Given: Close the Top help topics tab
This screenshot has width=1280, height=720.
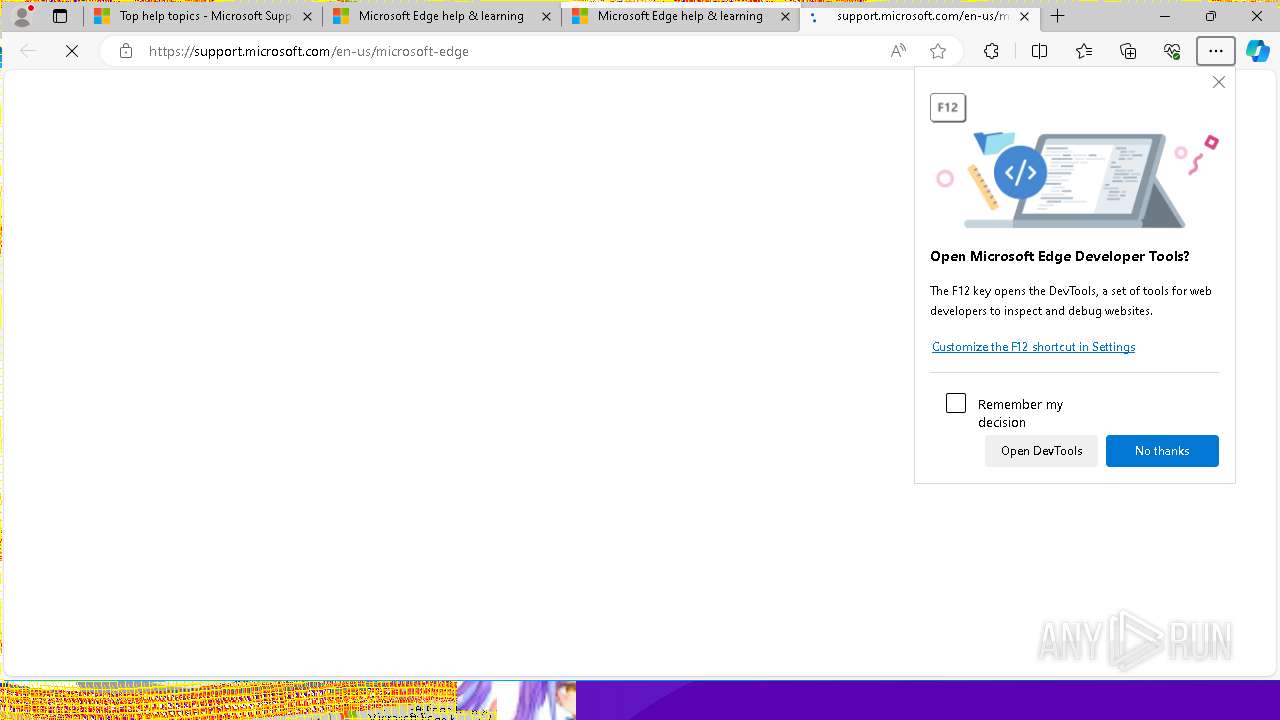Looking at the screenshot, I should (x=307, y=17).
